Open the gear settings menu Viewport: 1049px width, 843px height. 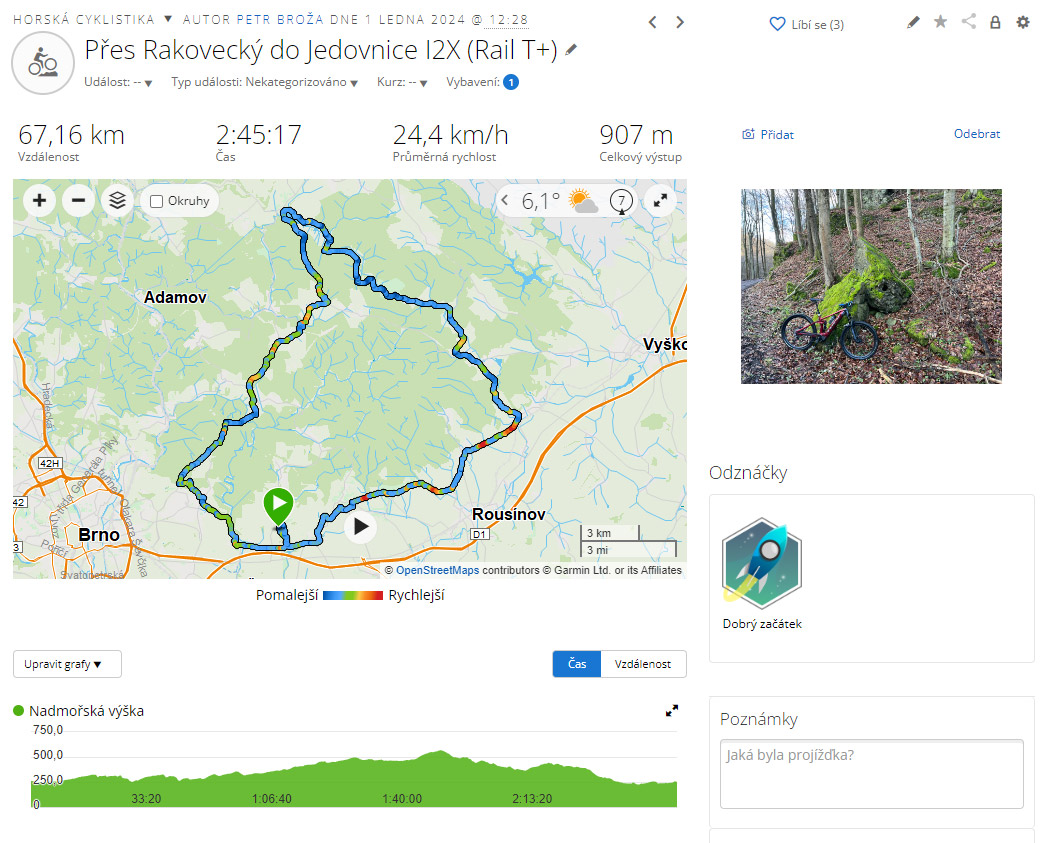[x=1023, y=22]
